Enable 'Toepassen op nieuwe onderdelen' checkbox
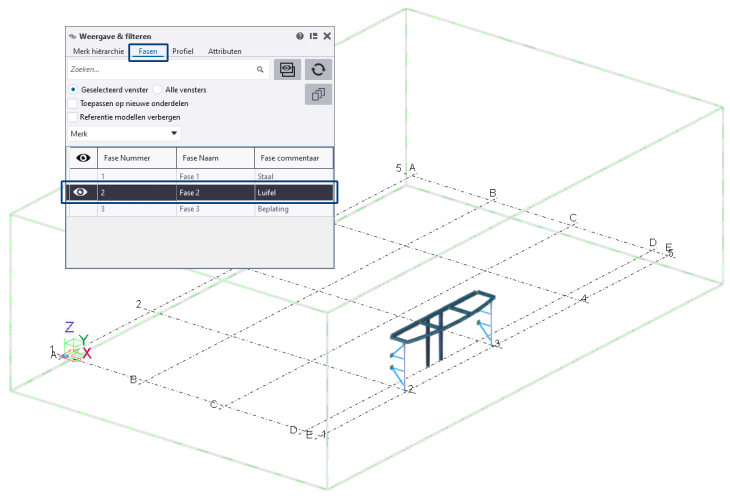Image resolution: width=730 pixels, height=496 pixels. click(x=73, y=102)
